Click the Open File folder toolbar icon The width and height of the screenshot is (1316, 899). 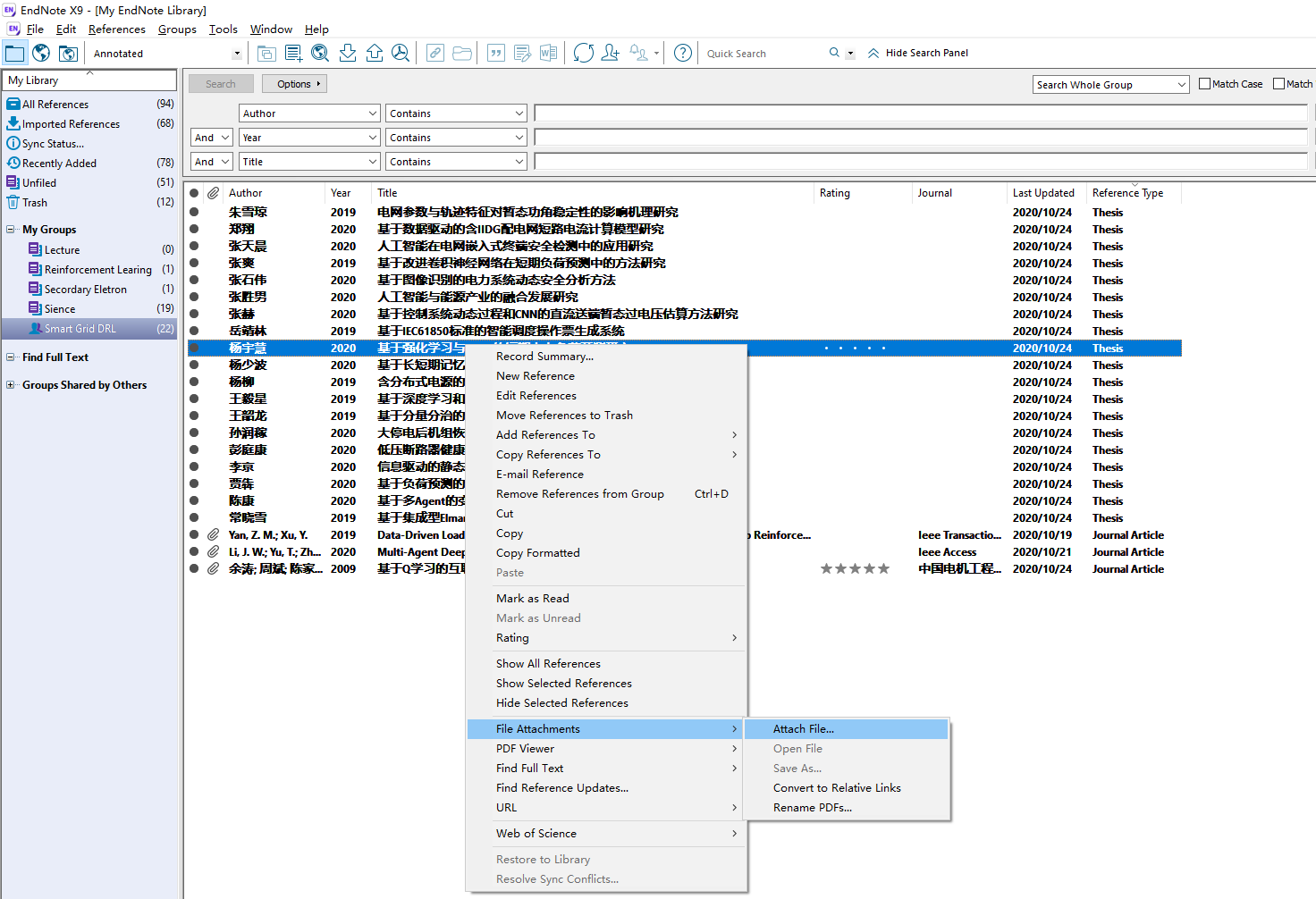tap(462, 53)
